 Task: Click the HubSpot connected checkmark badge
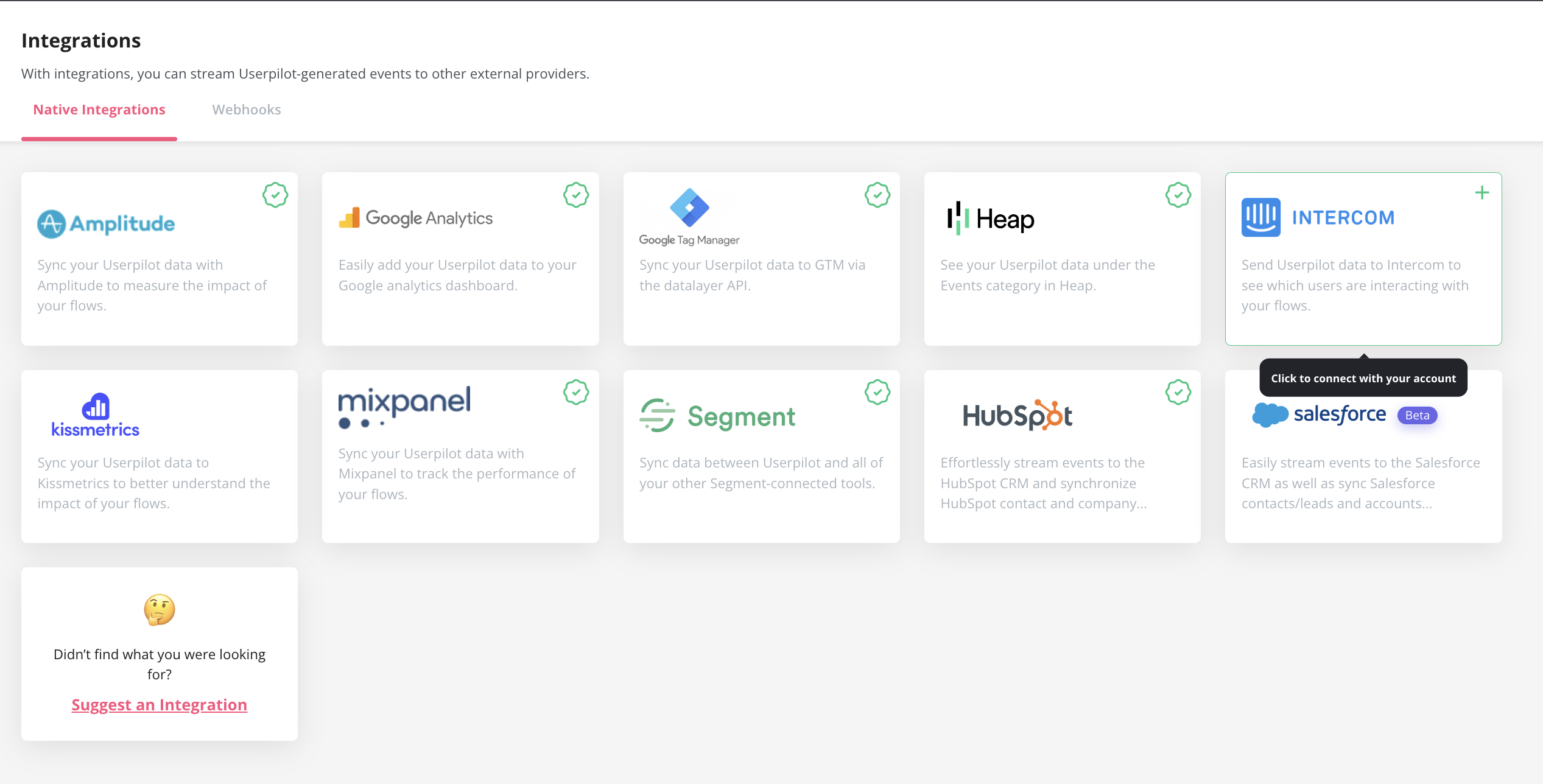(x=1178, y=393)
